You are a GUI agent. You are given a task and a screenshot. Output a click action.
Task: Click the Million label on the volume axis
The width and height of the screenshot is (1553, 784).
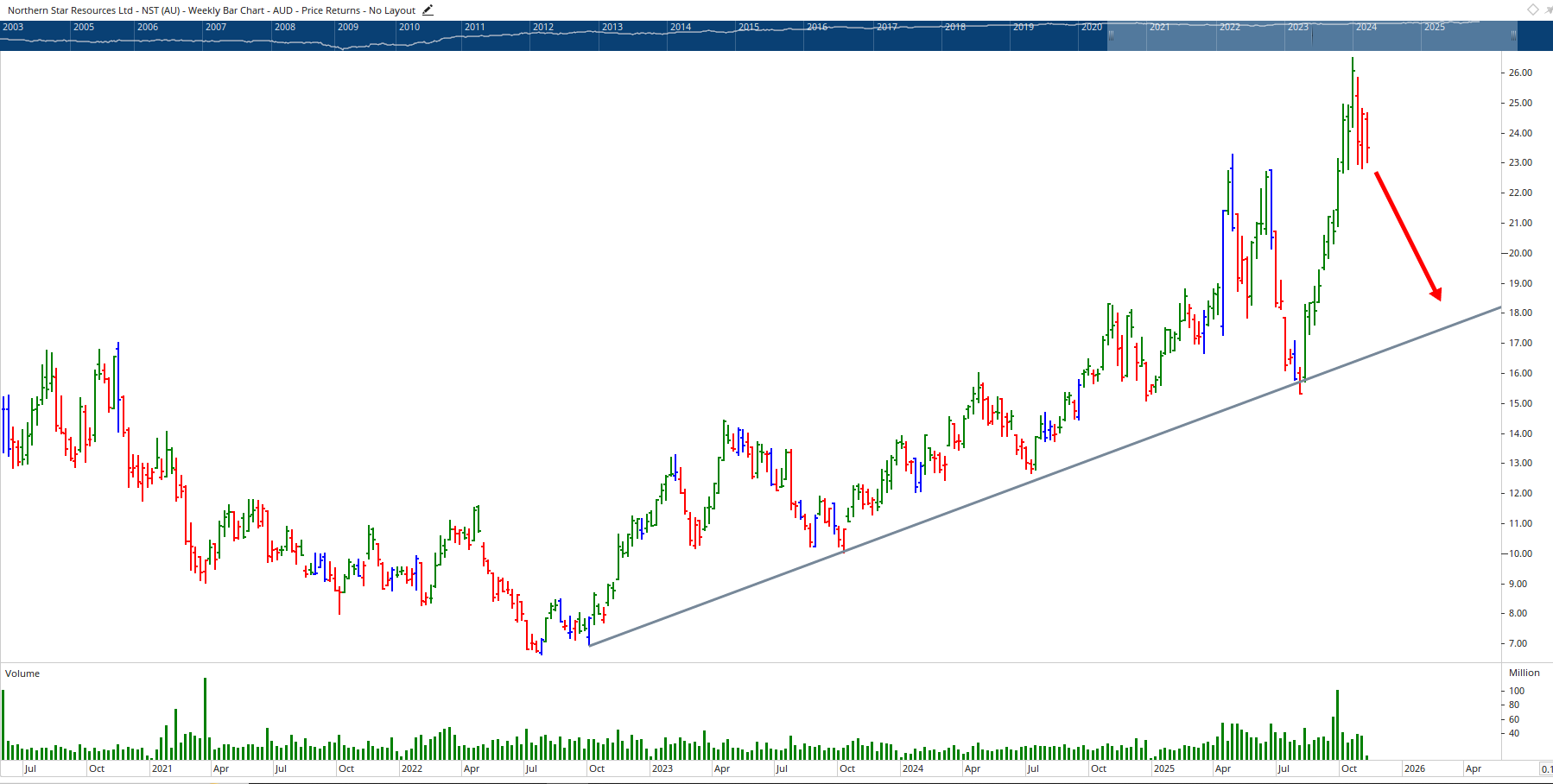(1525, 672)
